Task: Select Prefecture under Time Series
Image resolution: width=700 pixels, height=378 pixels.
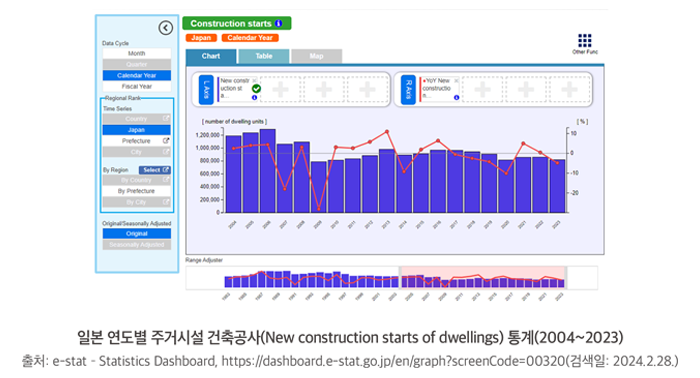Action: pos(136,141)
